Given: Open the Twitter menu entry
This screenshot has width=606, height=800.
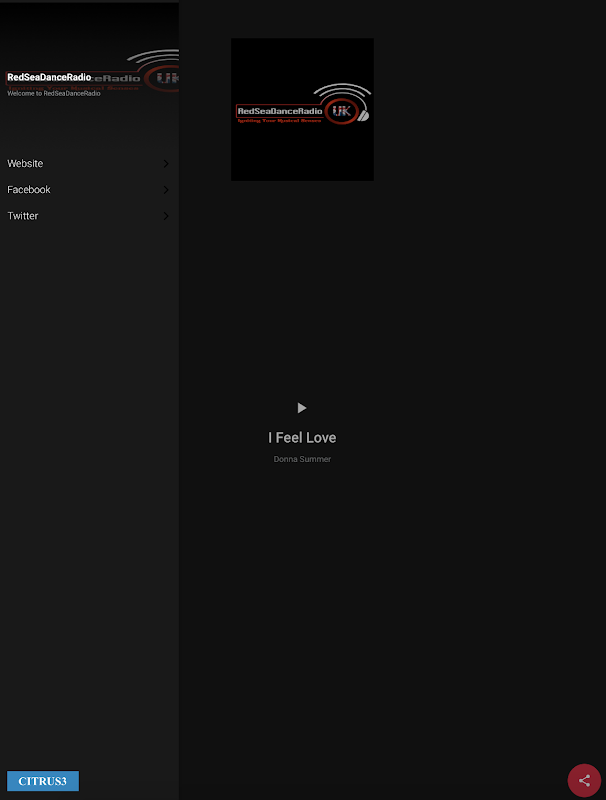Looking at the screenshot, I should click(89, 216).
